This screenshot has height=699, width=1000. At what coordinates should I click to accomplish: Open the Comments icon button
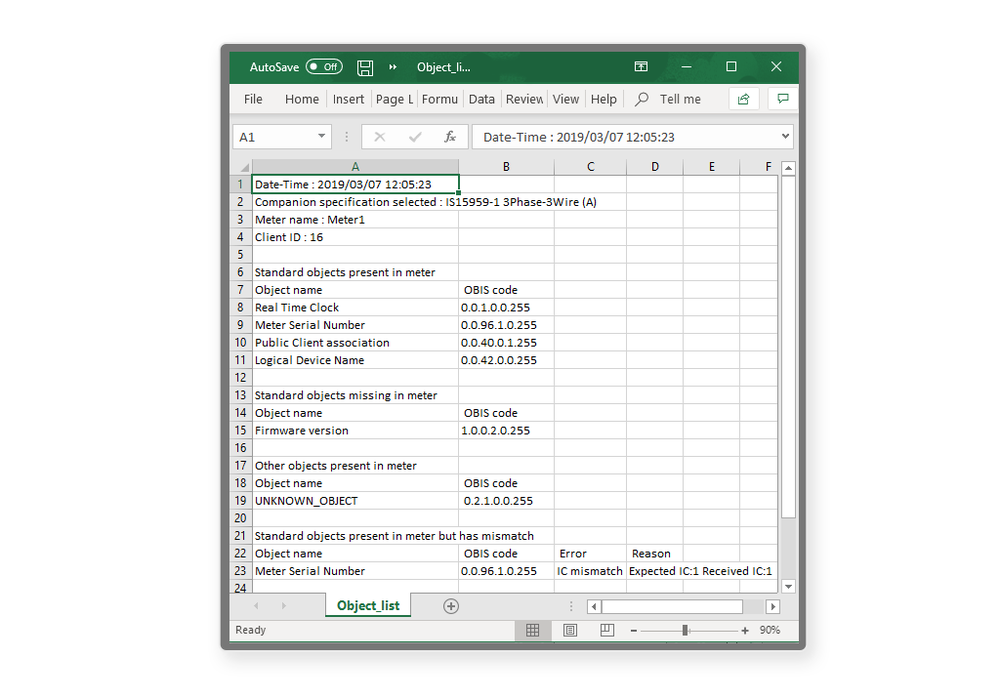click(x=783, y=99)
